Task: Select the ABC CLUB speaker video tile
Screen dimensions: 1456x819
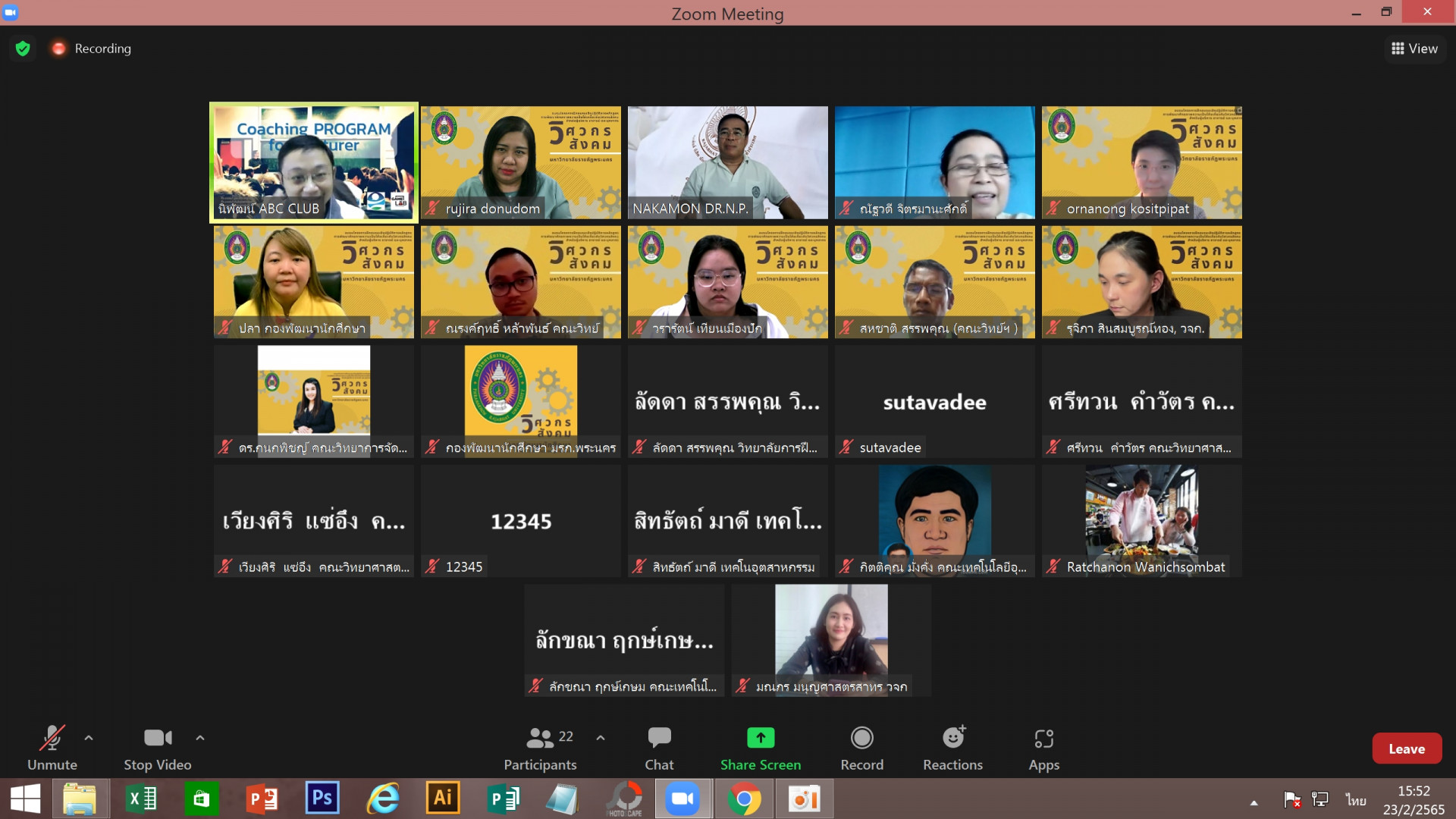Action: [314, 162]
